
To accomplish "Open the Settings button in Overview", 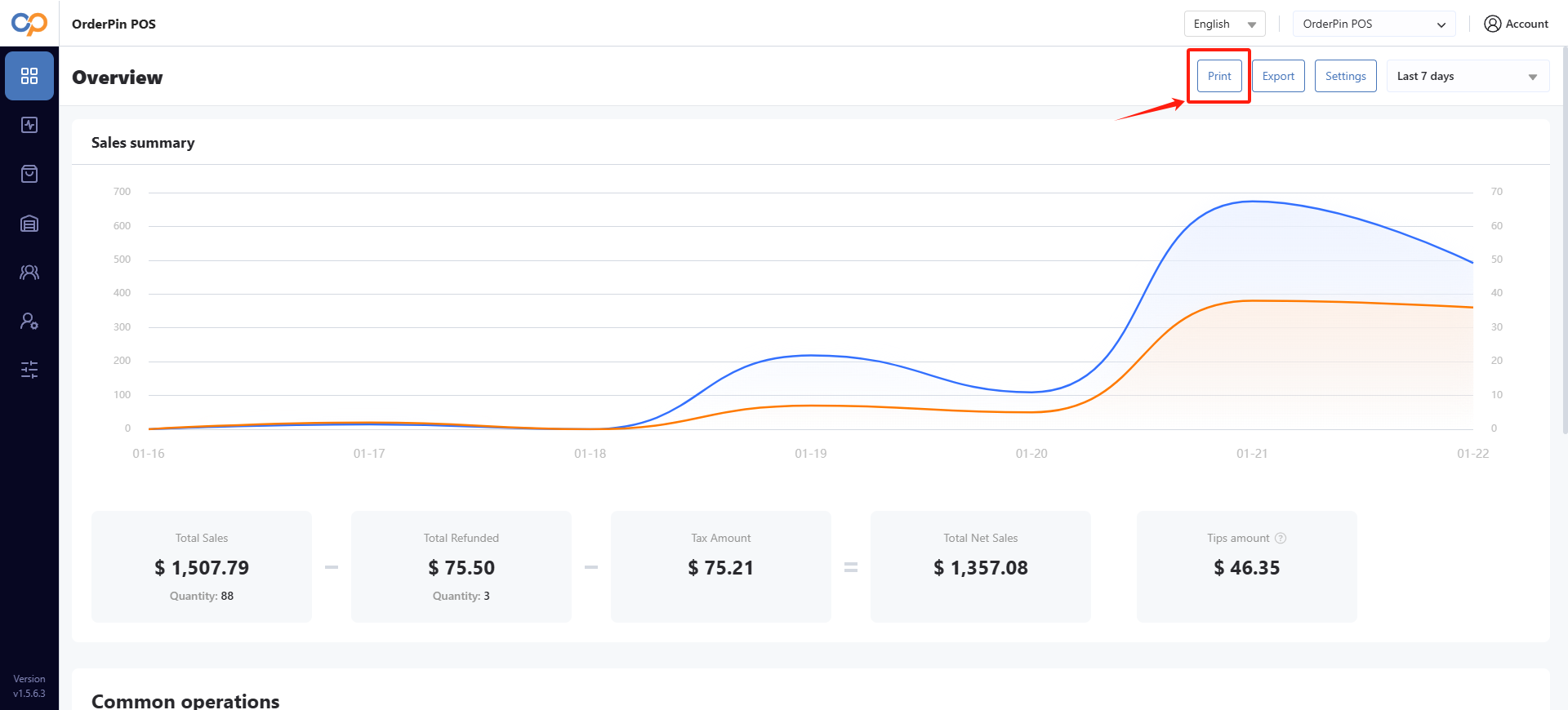I will (x=1345, y=76).
